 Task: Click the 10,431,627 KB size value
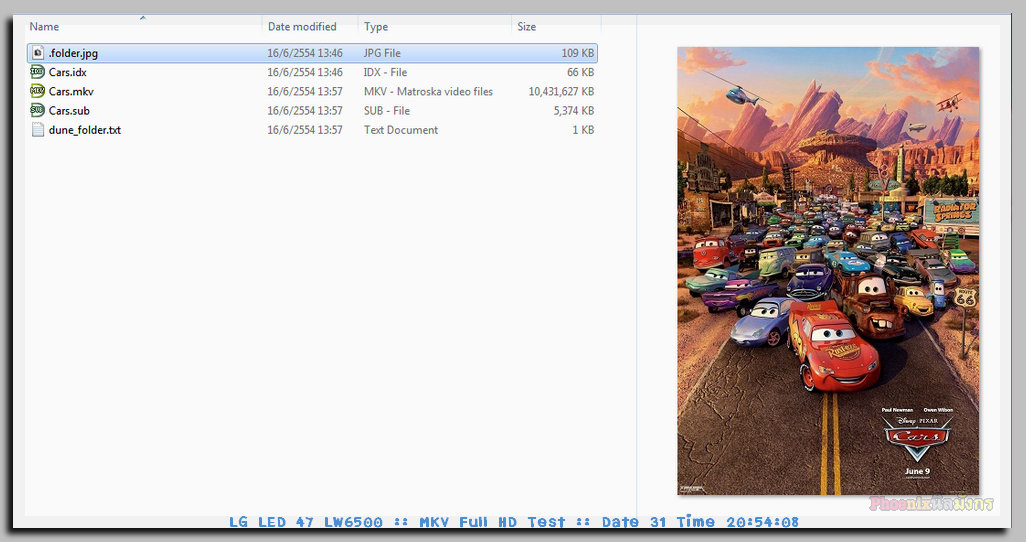pyautogui.click(x=561, y=91)
